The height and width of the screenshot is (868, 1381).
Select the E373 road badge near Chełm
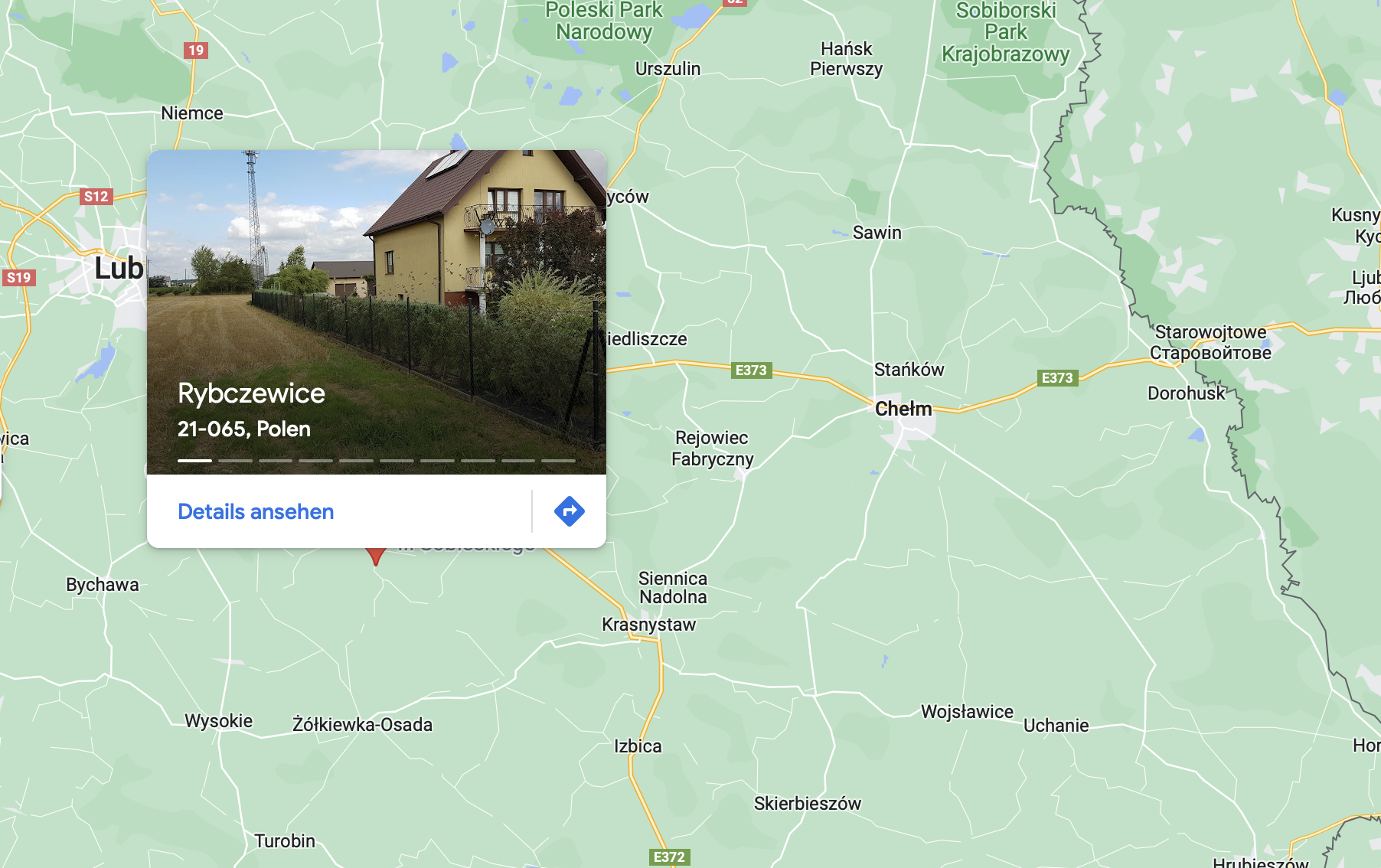click(751, 370)
